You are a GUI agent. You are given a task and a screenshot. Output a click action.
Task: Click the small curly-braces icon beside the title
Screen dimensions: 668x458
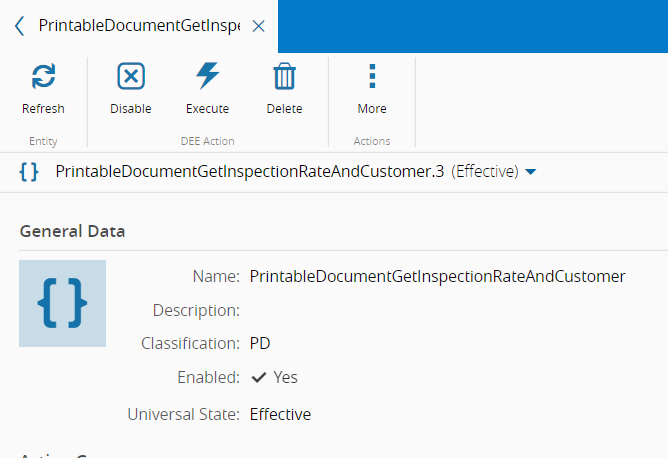coord(29,172)
